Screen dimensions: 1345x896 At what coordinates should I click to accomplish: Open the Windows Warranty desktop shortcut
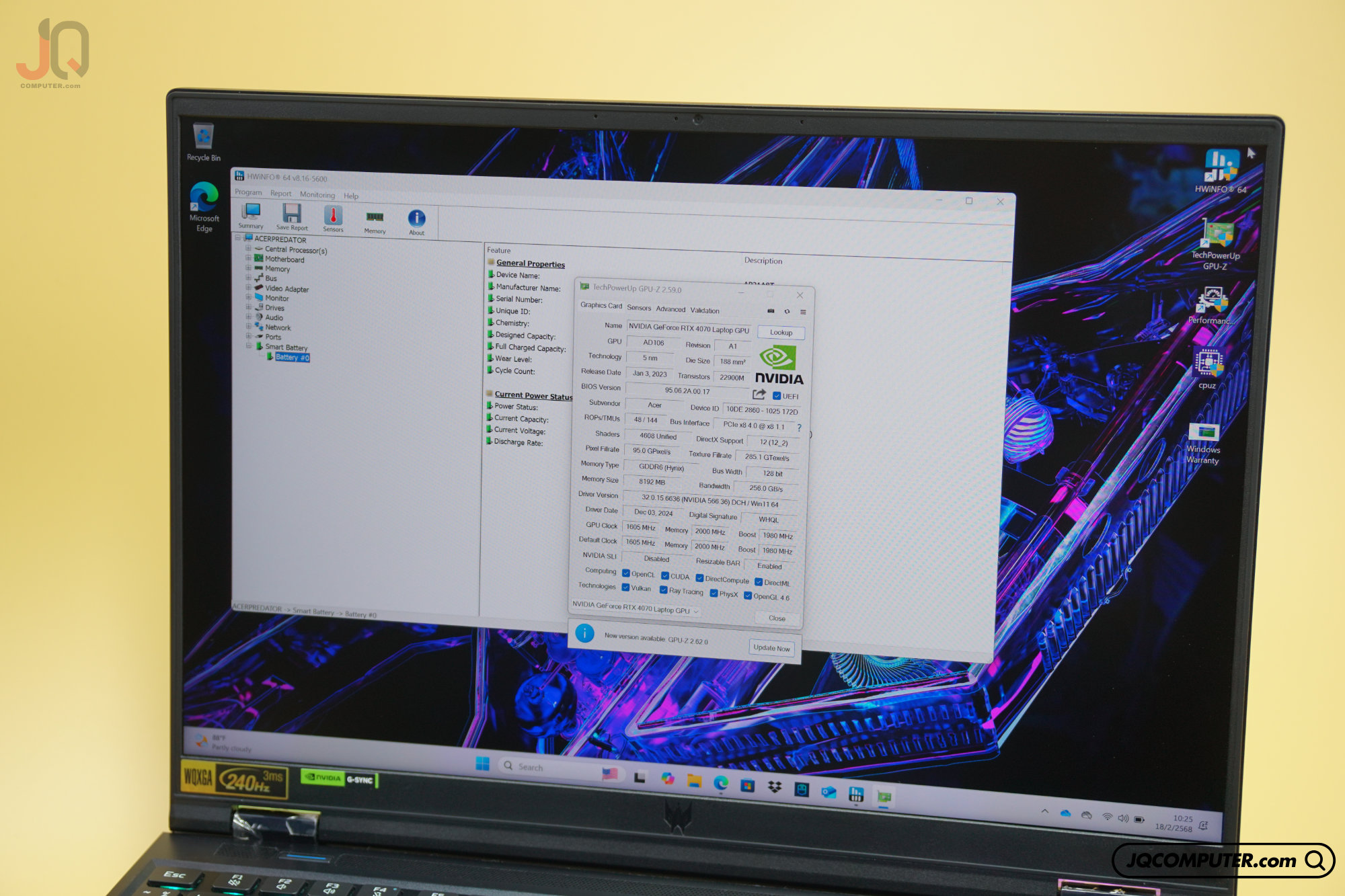(x=1203, y=444)
